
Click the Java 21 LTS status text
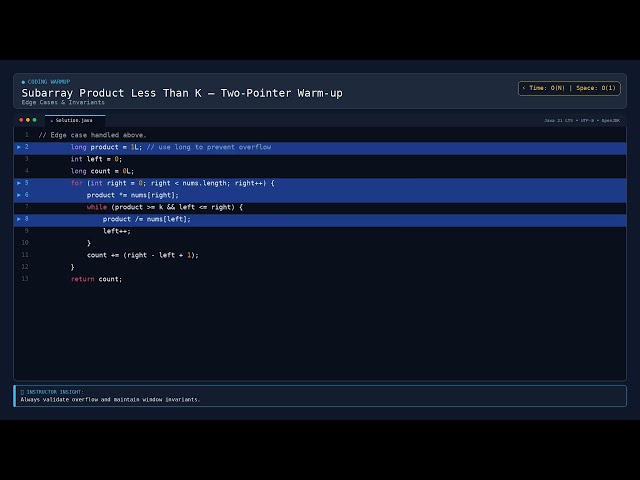coord(582,120)
